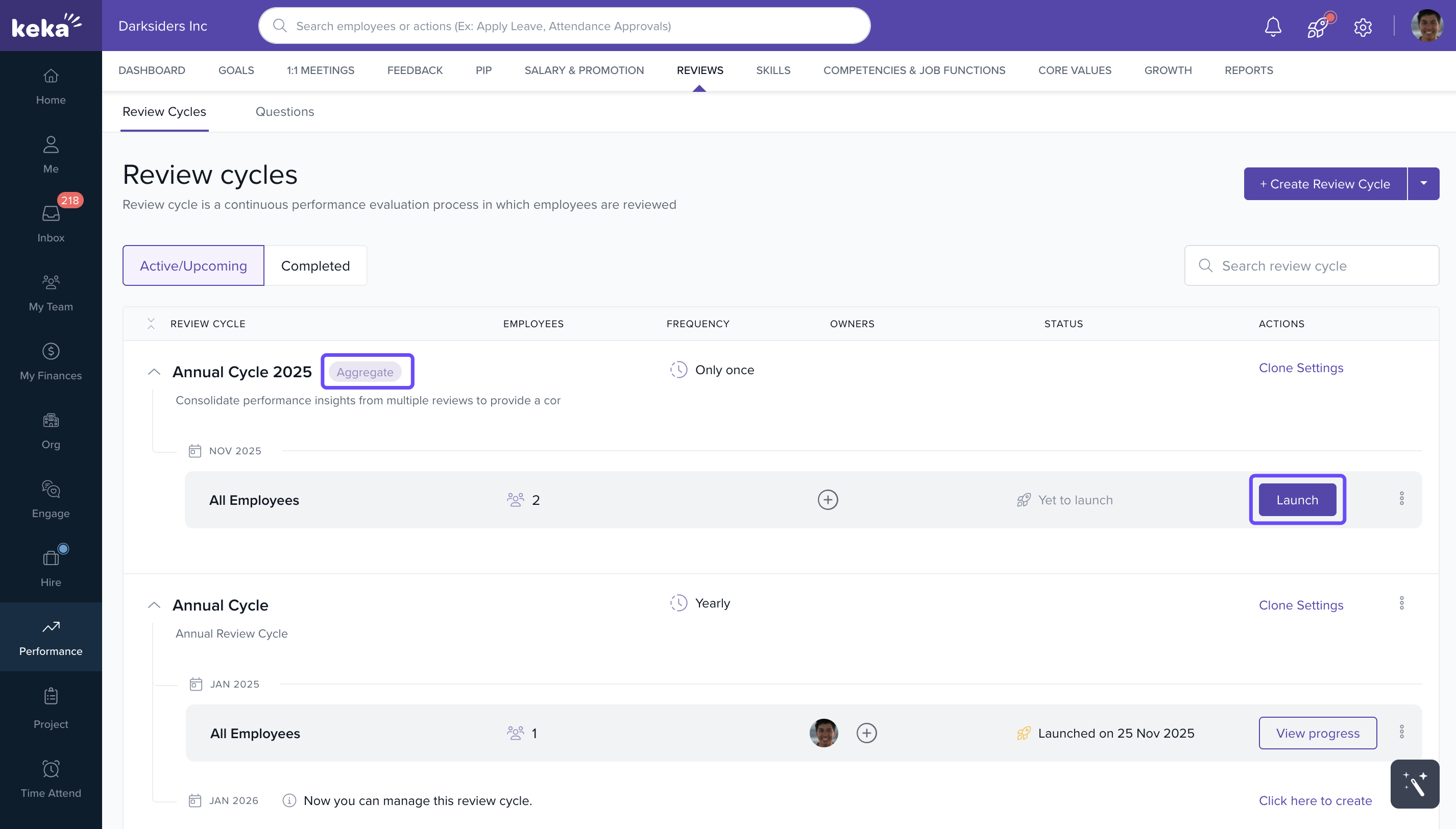This screenshot has width=1456, height=829.
Task: Open the magic wand assistant bottom right
Action: (x=1415, y=784)
